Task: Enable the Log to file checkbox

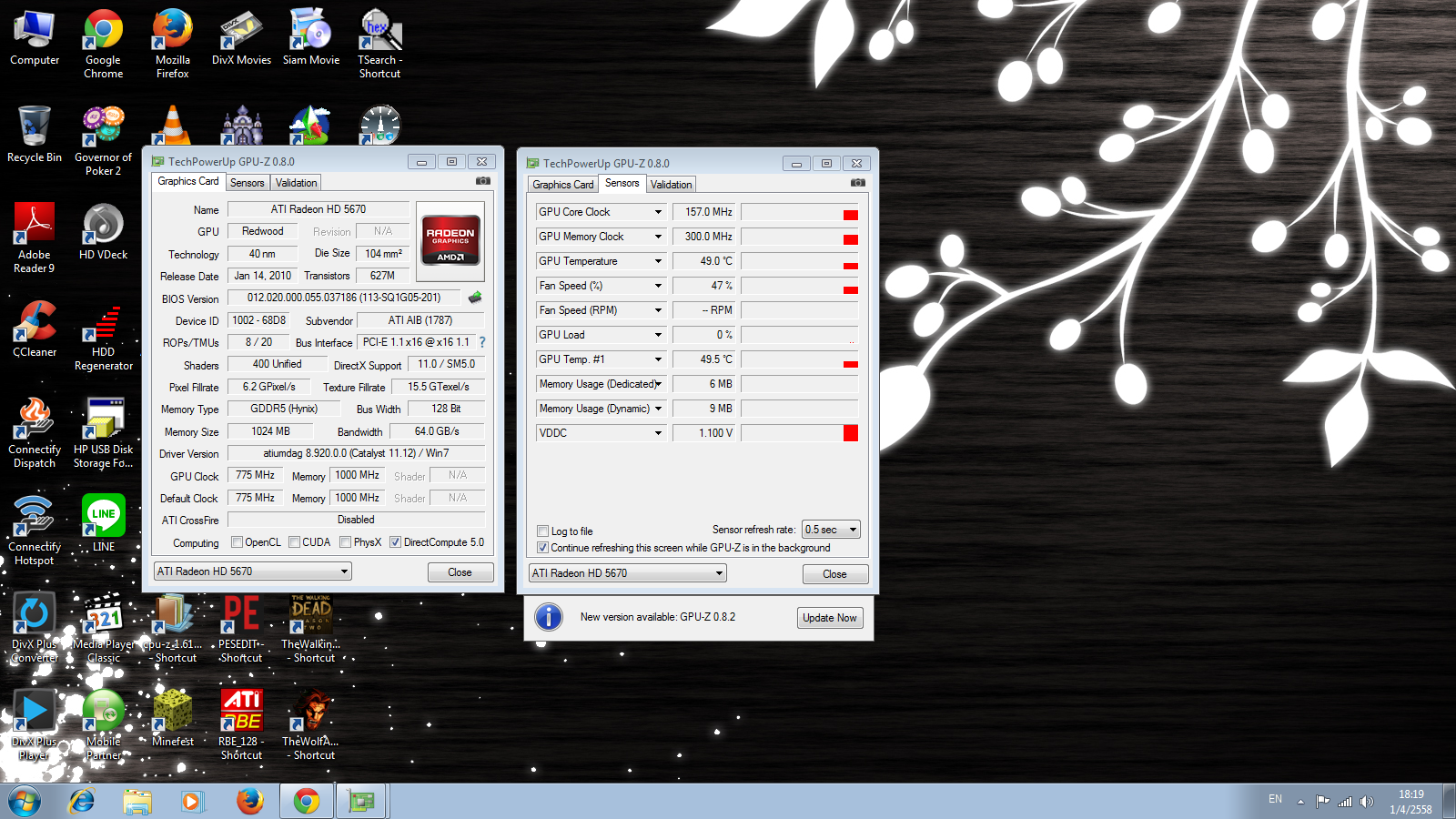Action: [x=543, y=531]
